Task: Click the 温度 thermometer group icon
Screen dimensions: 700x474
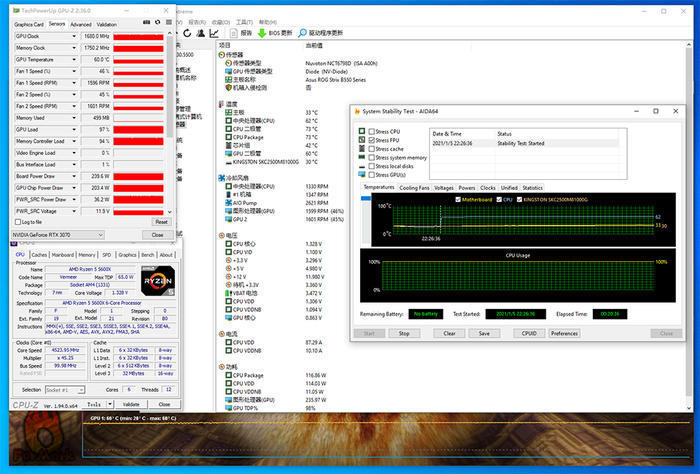Action: (221, 104)
